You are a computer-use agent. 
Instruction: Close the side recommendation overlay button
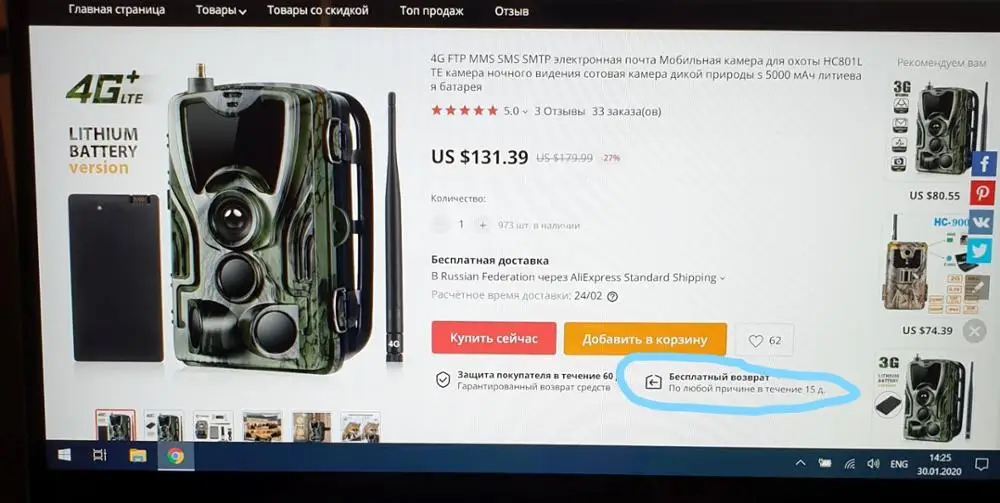click(974, 332)
